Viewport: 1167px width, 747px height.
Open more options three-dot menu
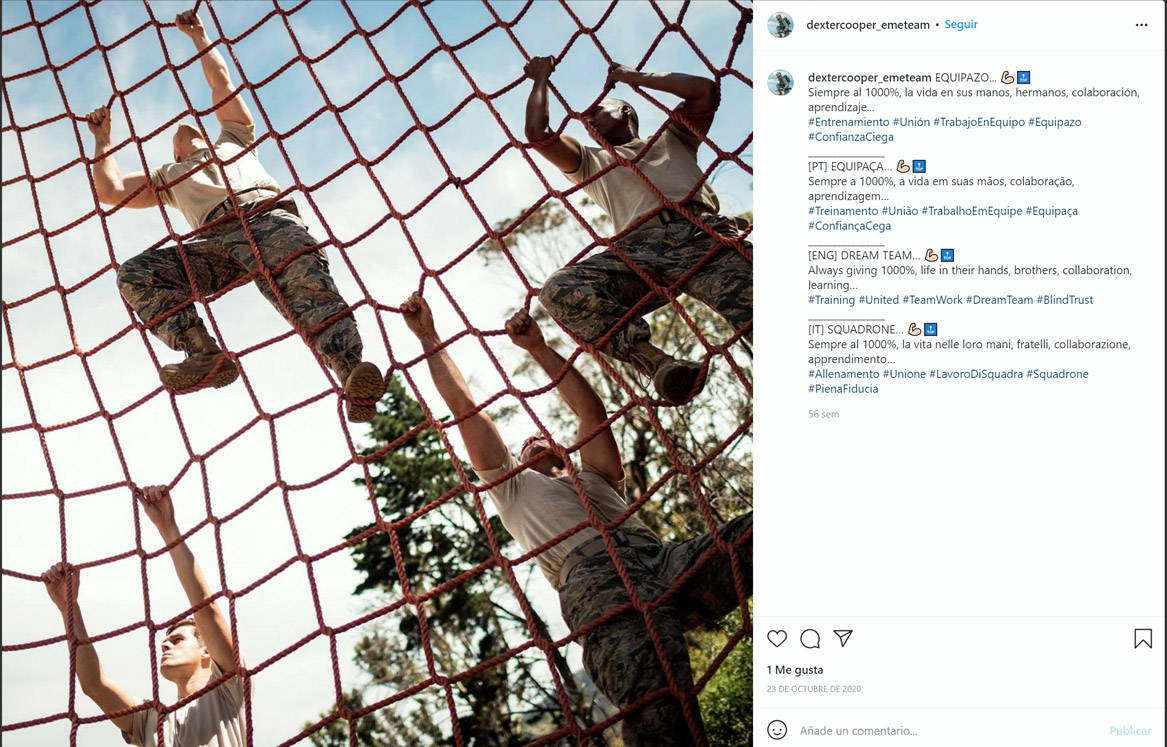tap(1141, 25)
